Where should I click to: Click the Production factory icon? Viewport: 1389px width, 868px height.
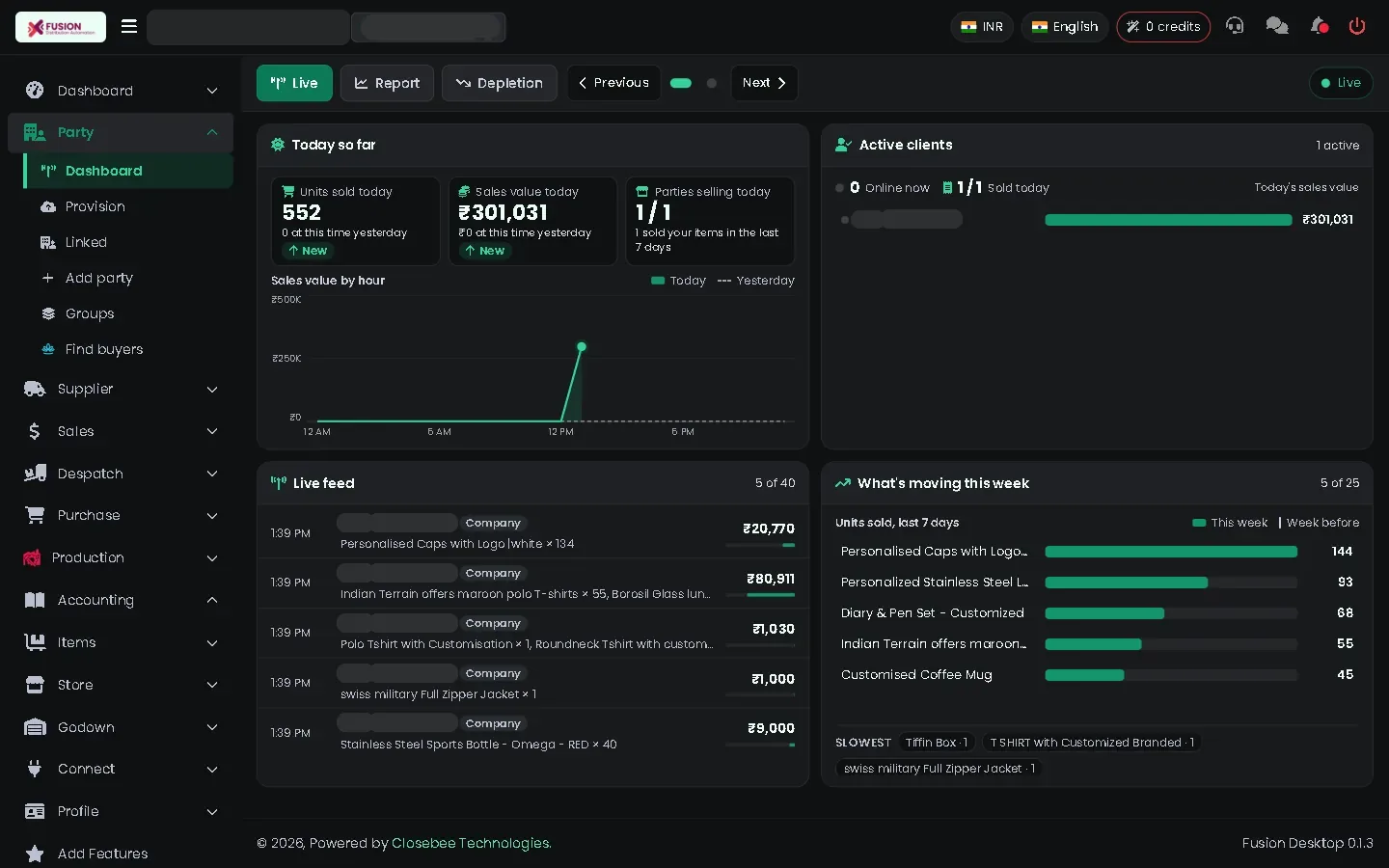click(32, 557)
